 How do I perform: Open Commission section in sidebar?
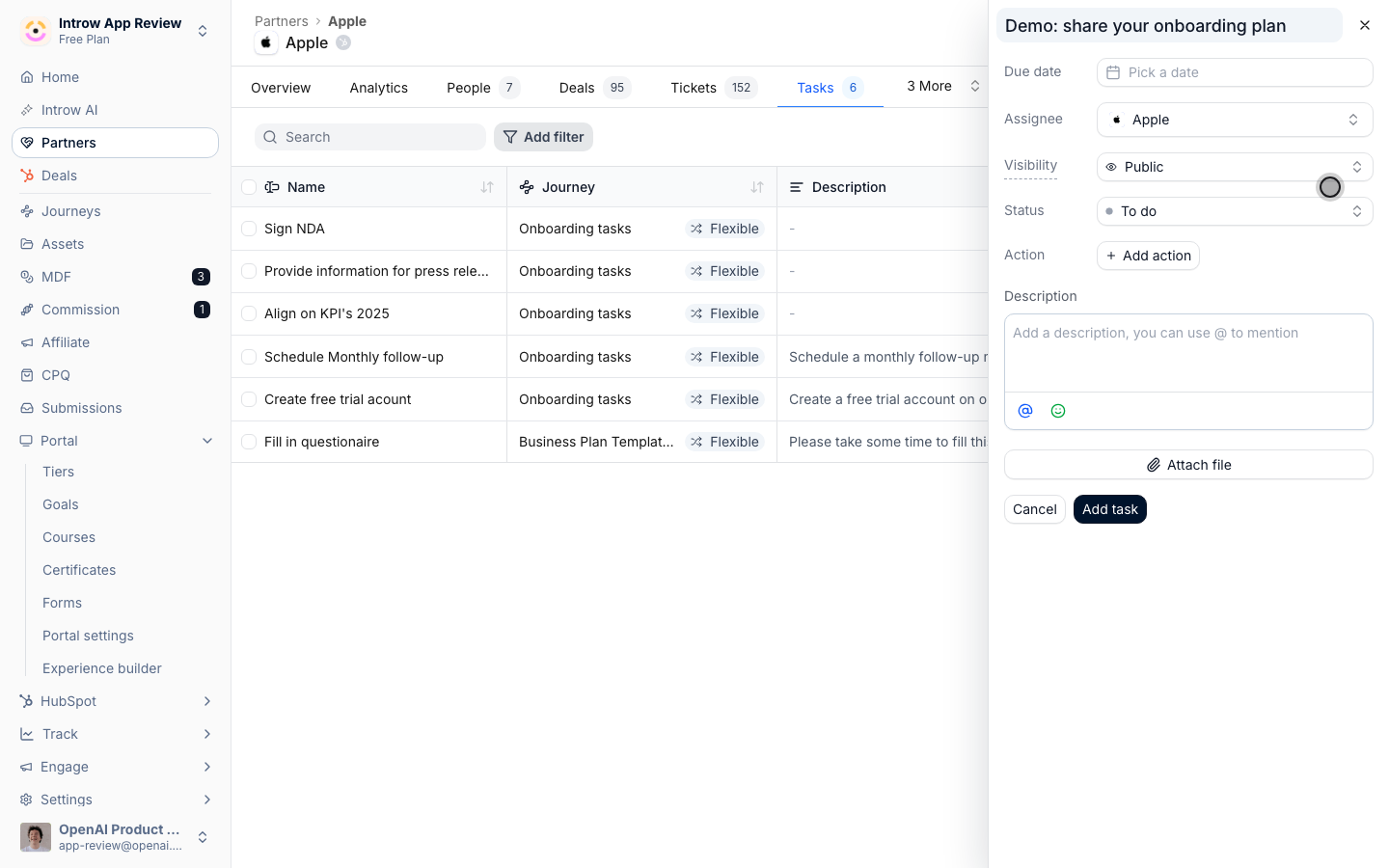115,310
